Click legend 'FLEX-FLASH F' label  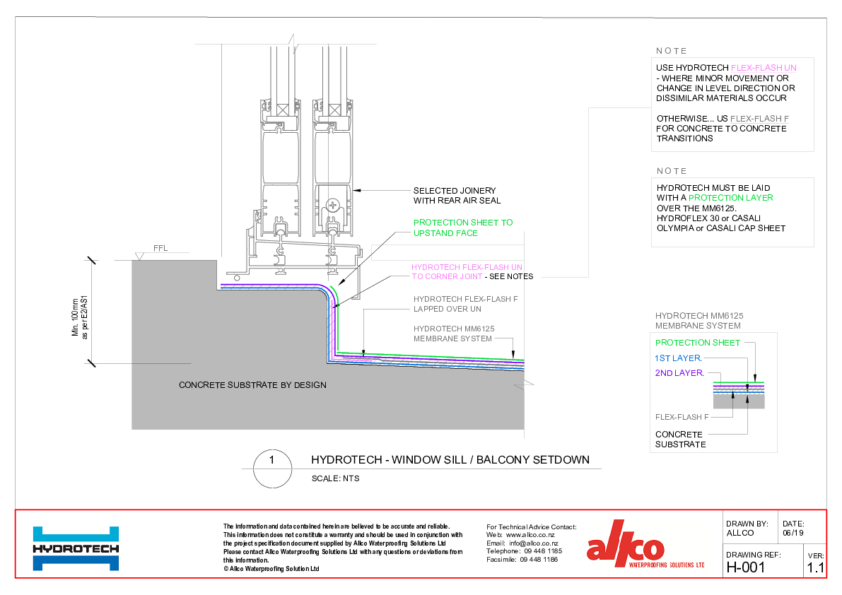coord(682,417)
